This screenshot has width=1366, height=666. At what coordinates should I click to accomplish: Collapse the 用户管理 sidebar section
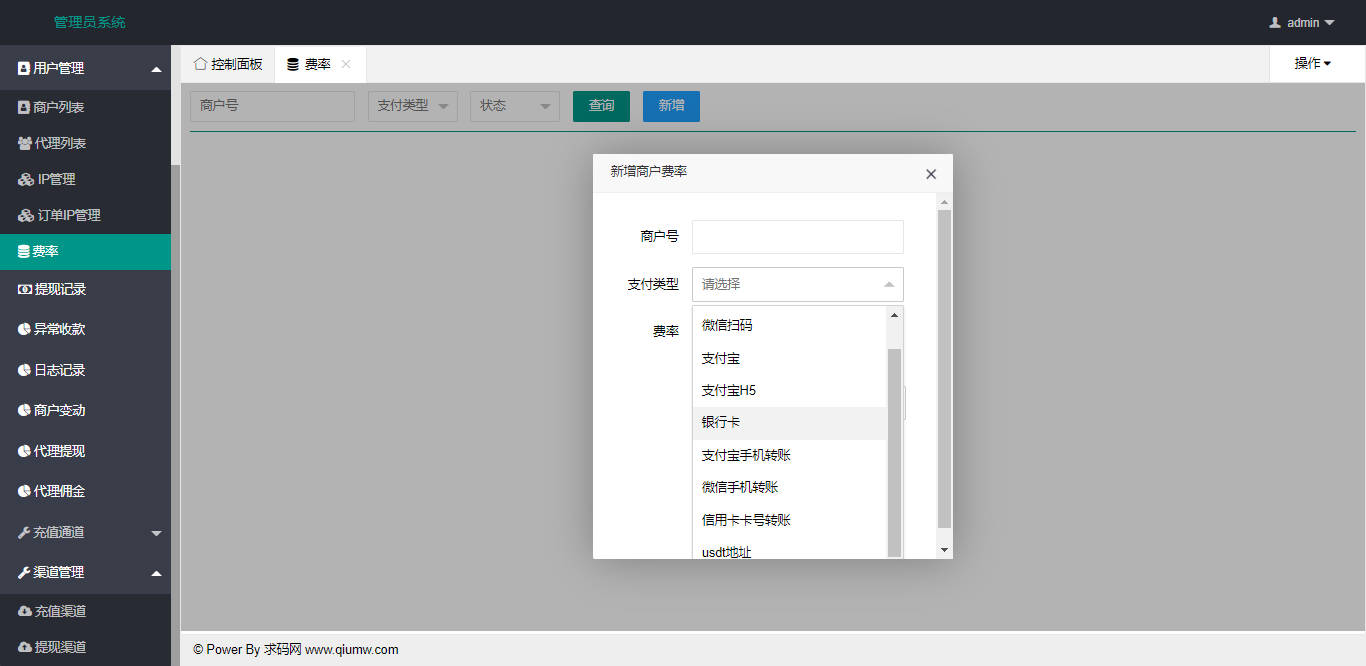pyautogui.click(x=156, y=69)
